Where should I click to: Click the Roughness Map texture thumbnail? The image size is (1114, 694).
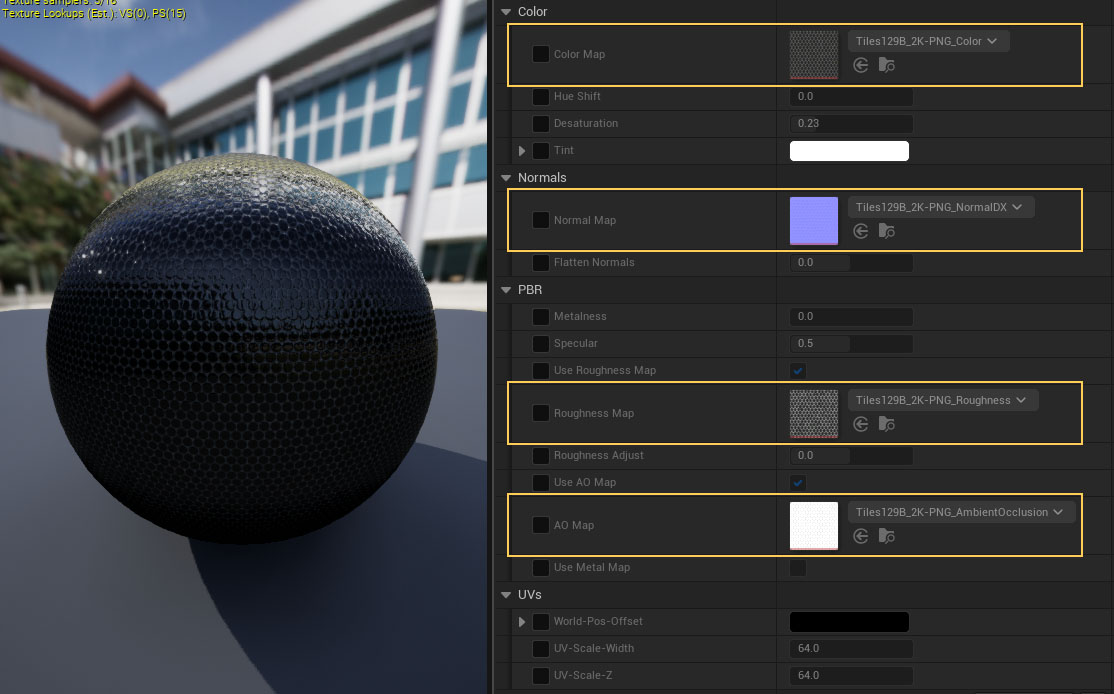814,413
